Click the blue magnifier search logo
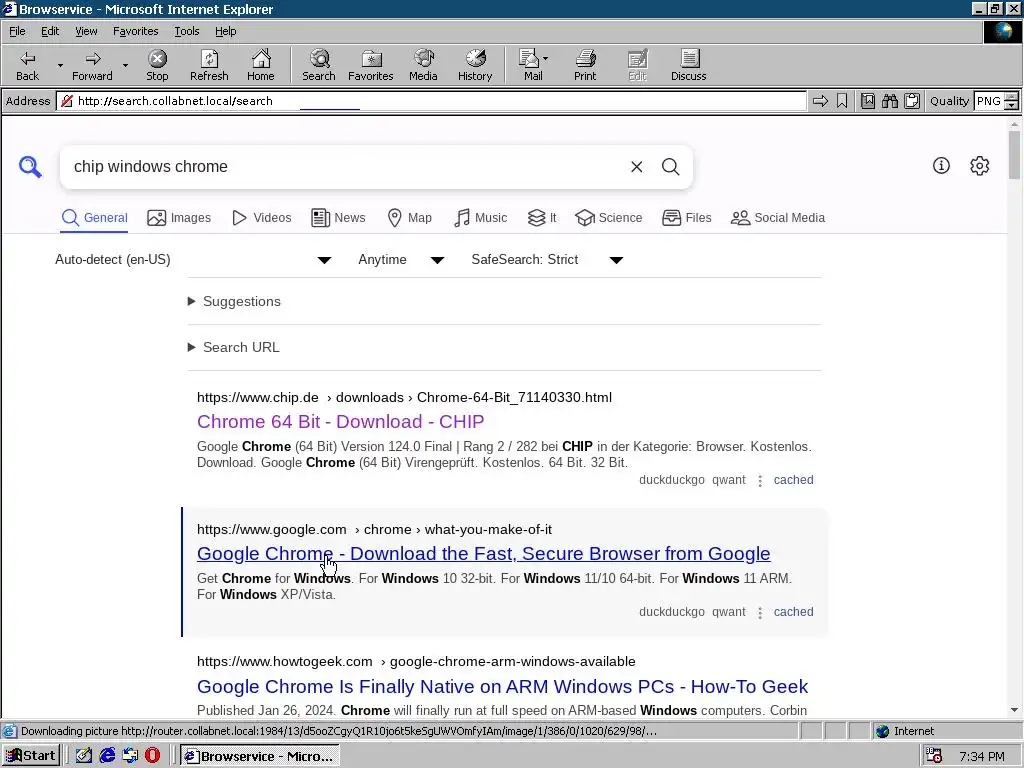This screenshot has height=768, width=1024. pyautogui.click(x=30, y=167)
